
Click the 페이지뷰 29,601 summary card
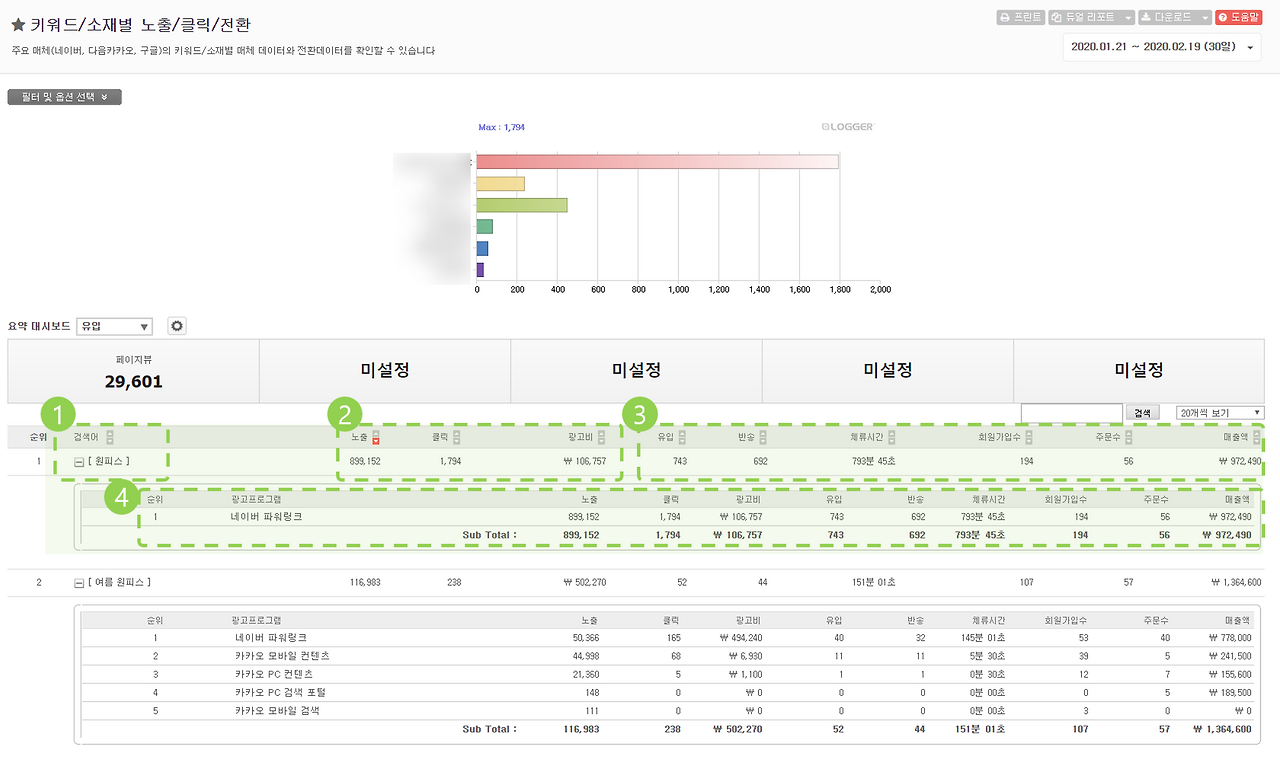[133, 371]
